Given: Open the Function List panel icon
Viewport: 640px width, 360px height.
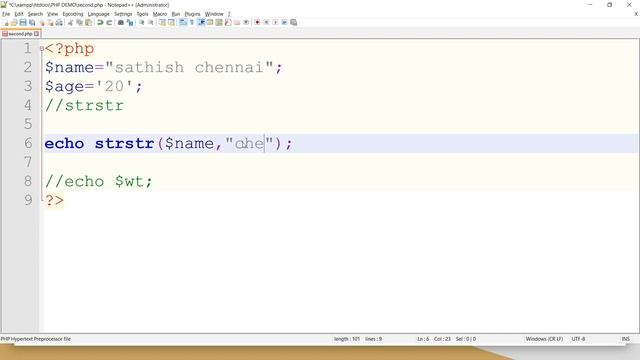Looking at the screenshot, I should (x=228, y=22).
